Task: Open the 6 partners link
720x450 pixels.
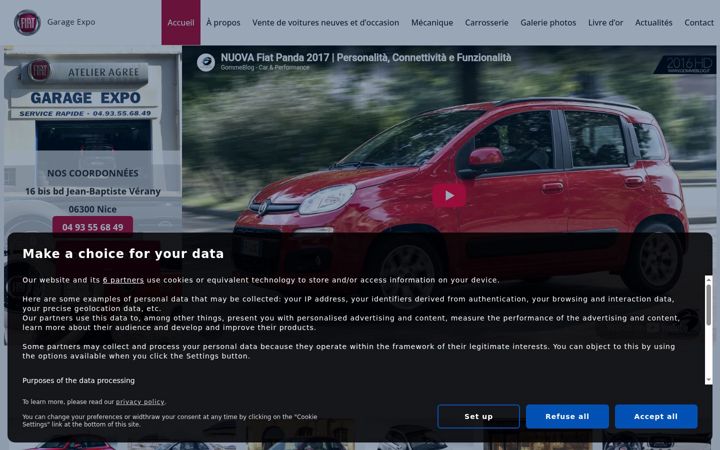Action: coord(123,280)
